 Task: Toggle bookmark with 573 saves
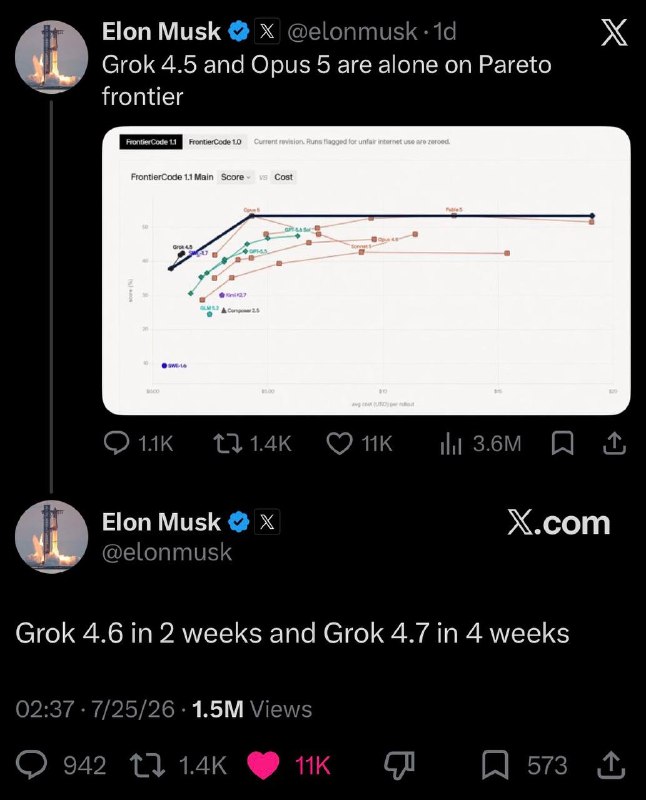click(525, 765)
